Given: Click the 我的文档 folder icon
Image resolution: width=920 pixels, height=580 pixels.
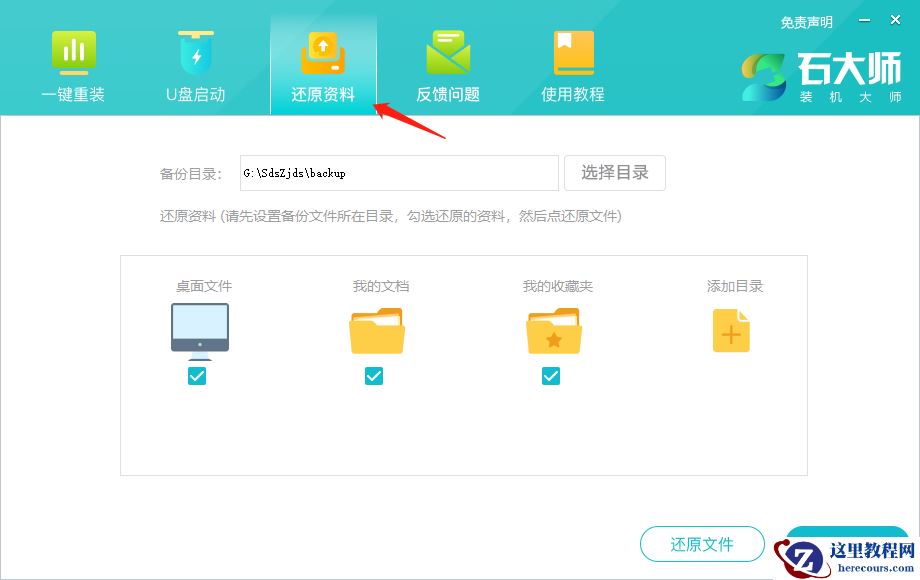Looking at the screenshot, I should coord(374,330).
